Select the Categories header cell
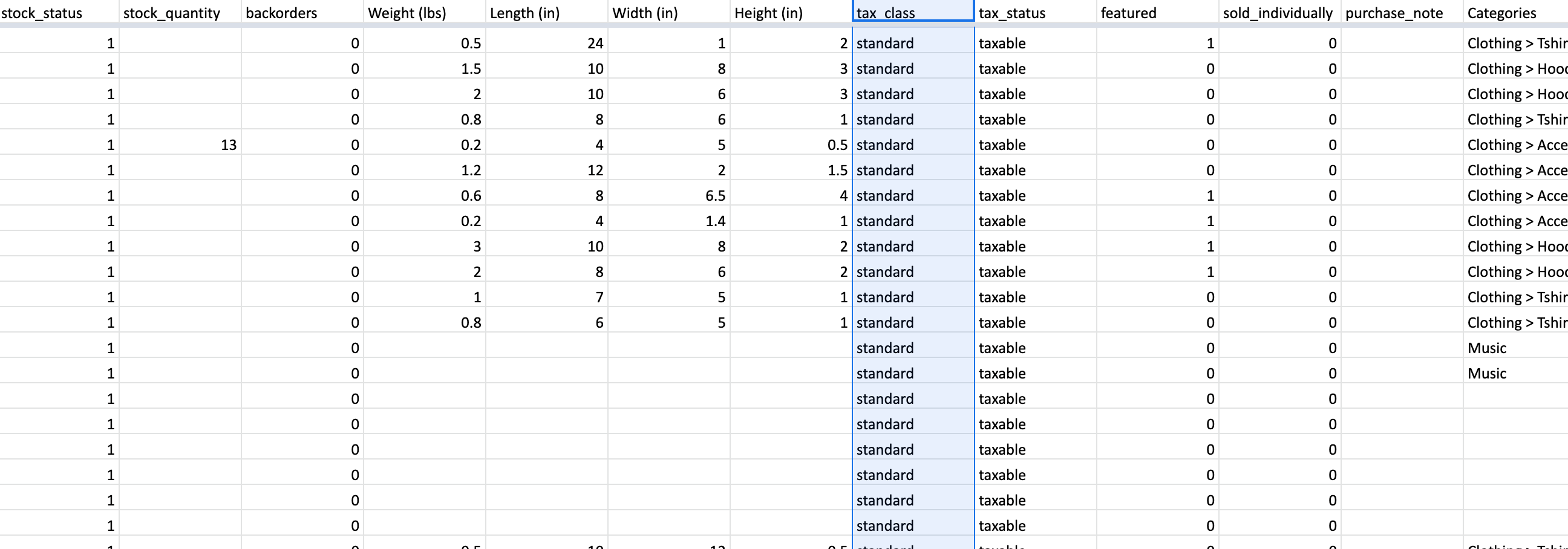Screen dimensions: 1568x549 click(x=1515, y=13)
